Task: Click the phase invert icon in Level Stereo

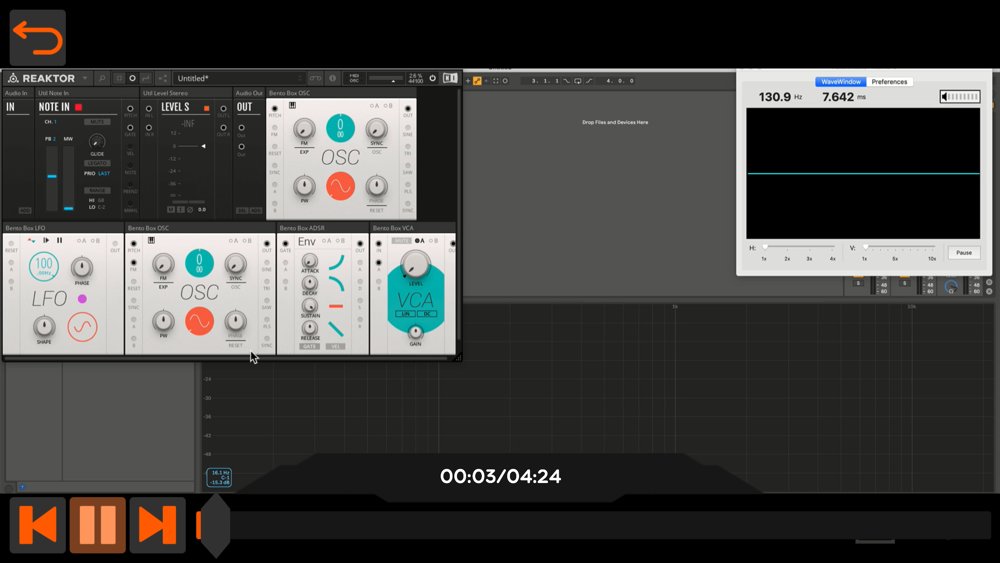Action: tap(190, 210)
